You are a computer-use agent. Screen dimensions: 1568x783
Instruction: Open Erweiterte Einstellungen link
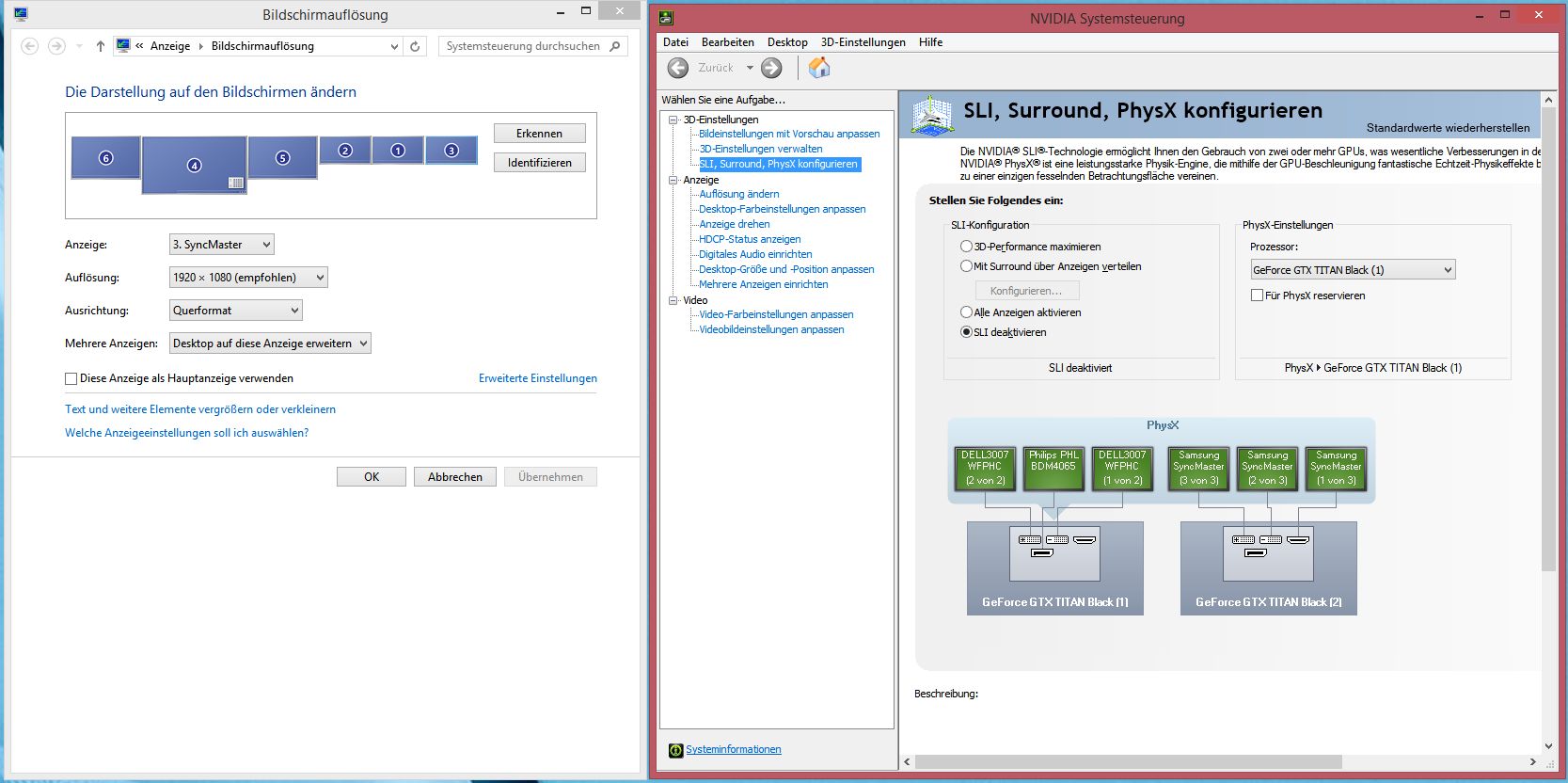click(x=538, y=378)
